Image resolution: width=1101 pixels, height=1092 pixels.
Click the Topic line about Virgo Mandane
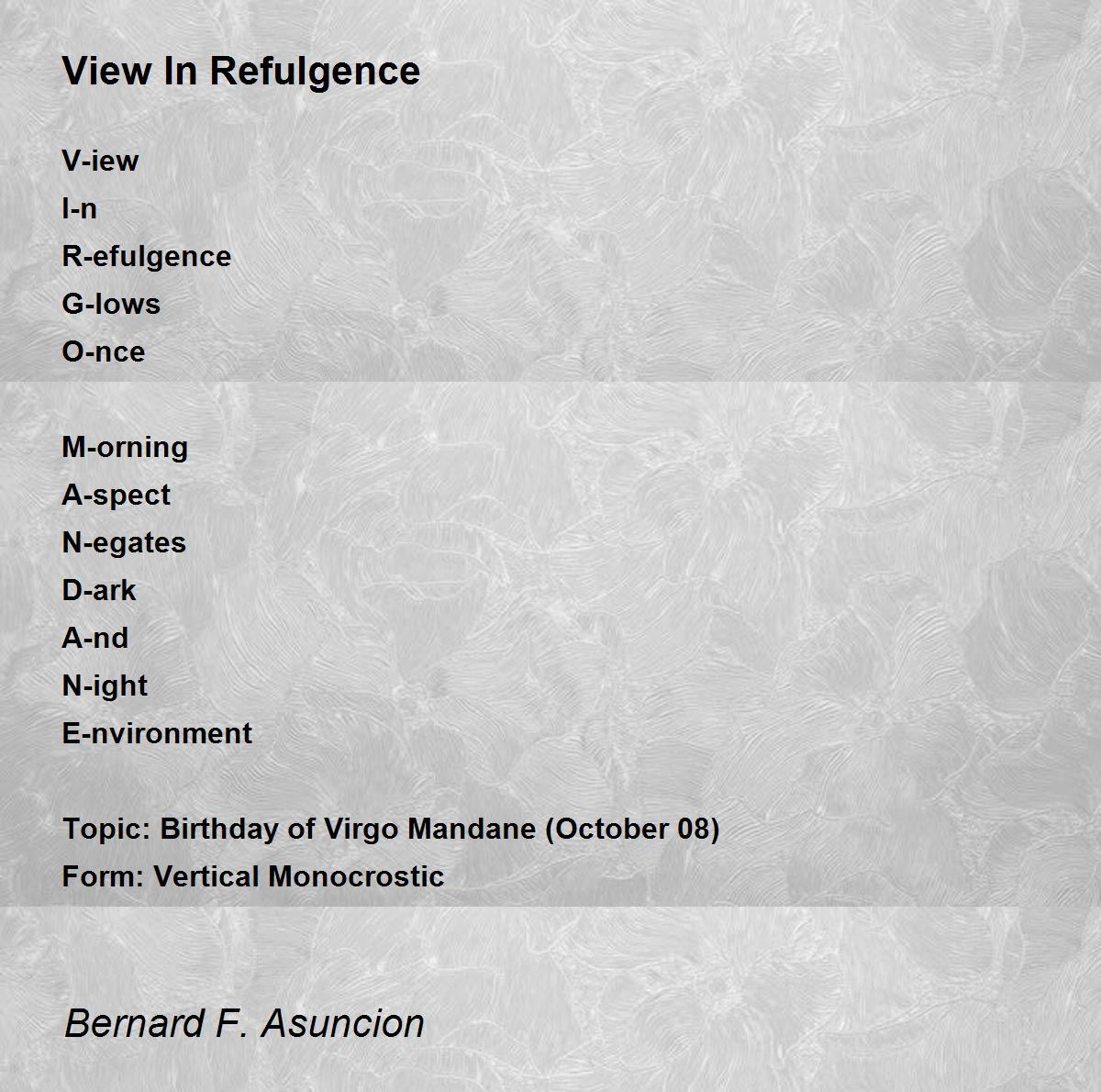(x=391, y=830)
